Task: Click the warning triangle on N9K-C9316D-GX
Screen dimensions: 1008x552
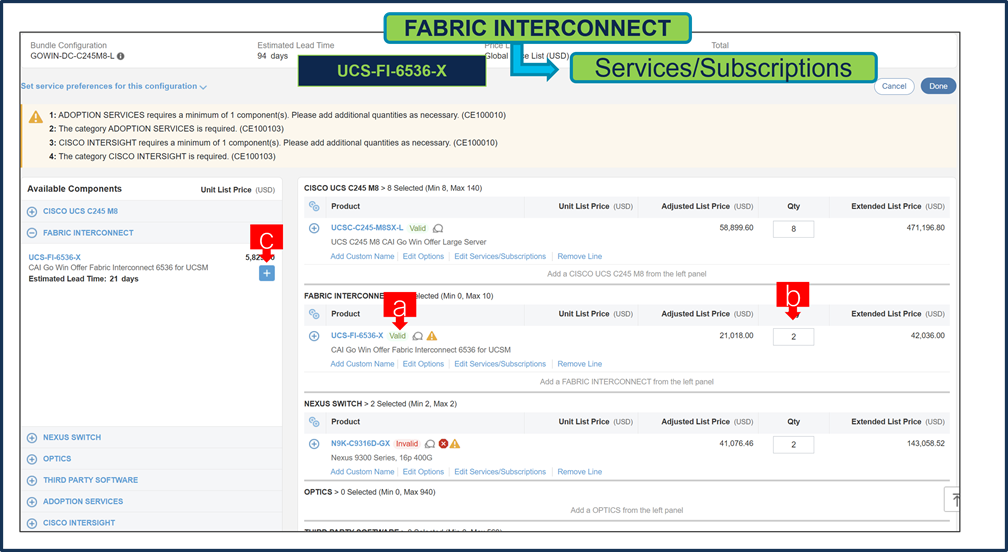Action: point(455,444)
